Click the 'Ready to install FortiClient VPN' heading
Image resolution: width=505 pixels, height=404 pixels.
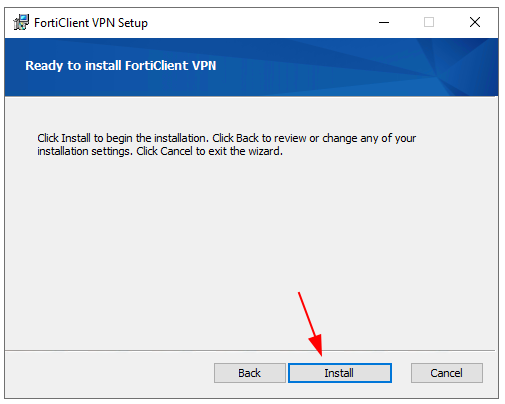tap(121, 66)
